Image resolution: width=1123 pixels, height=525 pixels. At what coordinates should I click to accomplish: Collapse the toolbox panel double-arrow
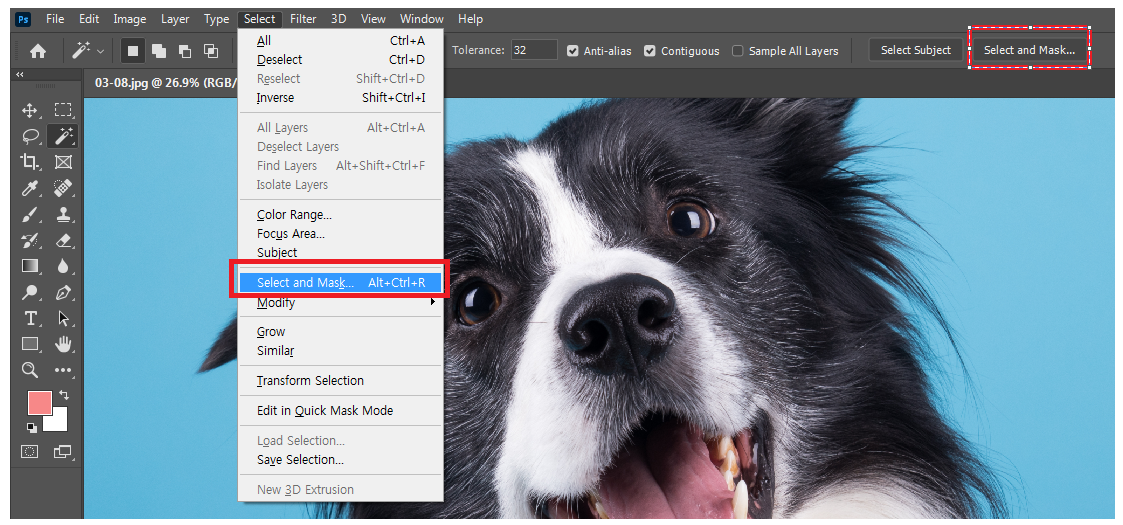(19, 74)
